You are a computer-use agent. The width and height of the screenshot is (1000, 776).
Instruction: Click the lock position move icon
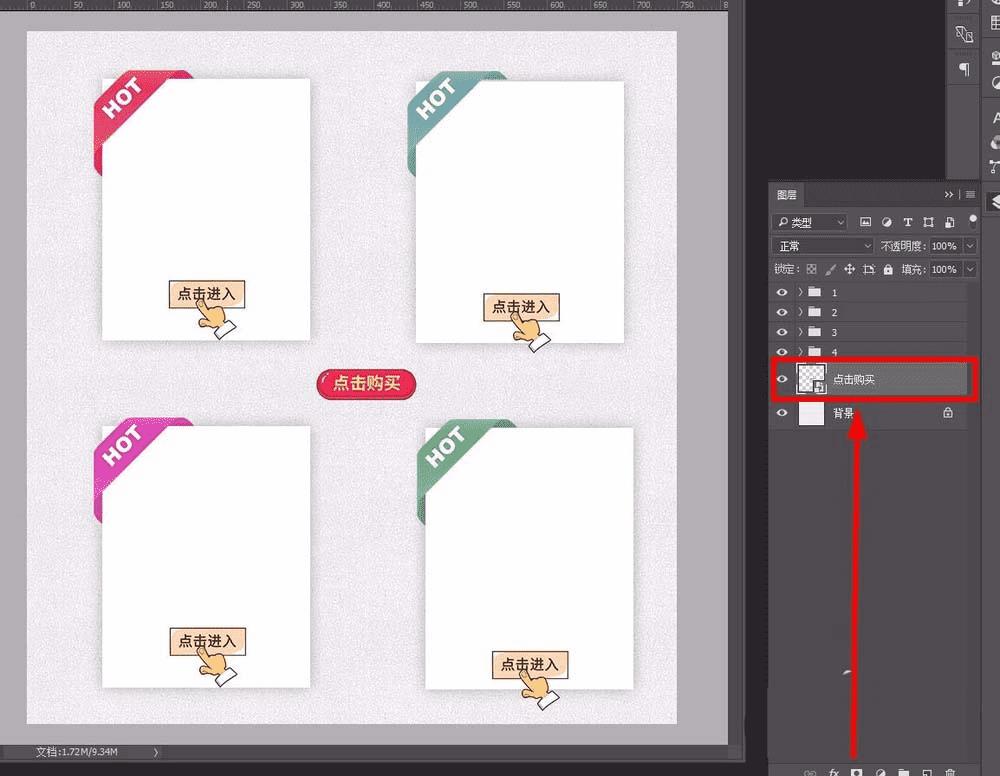tap(849, 269)
